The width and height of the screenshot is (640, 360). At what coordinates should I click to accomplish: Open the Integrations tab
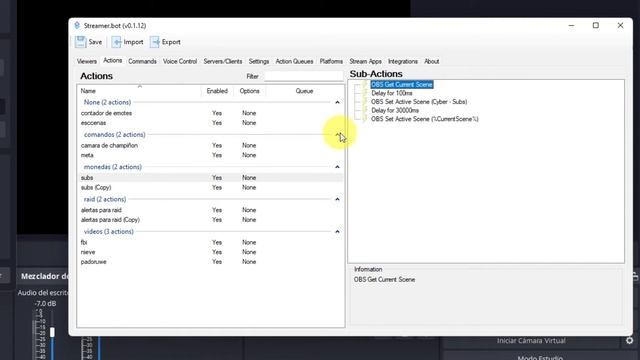[x=403, y=61]
